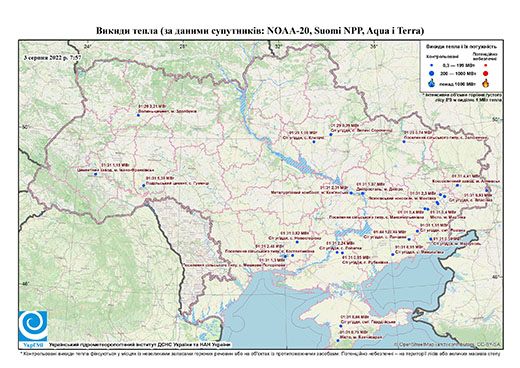Click the blue marker at Dniprostal, Dnipro
Image resolution: width=520 pixels, height=368 pixels.
click(x=363, y=193)
